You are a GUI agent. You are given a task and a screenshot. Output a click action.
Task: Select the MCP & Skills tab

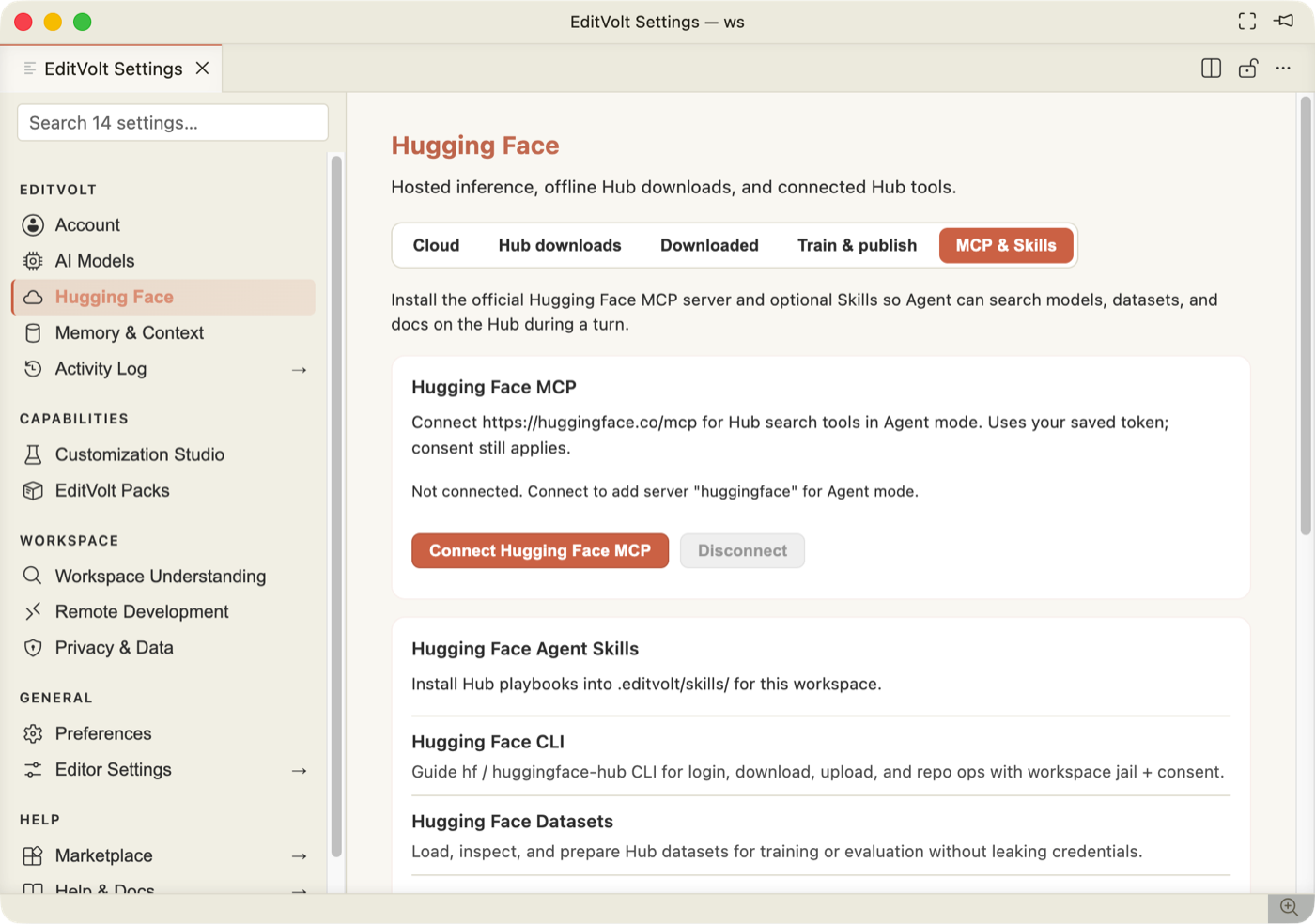click(x=1006, y=246)
